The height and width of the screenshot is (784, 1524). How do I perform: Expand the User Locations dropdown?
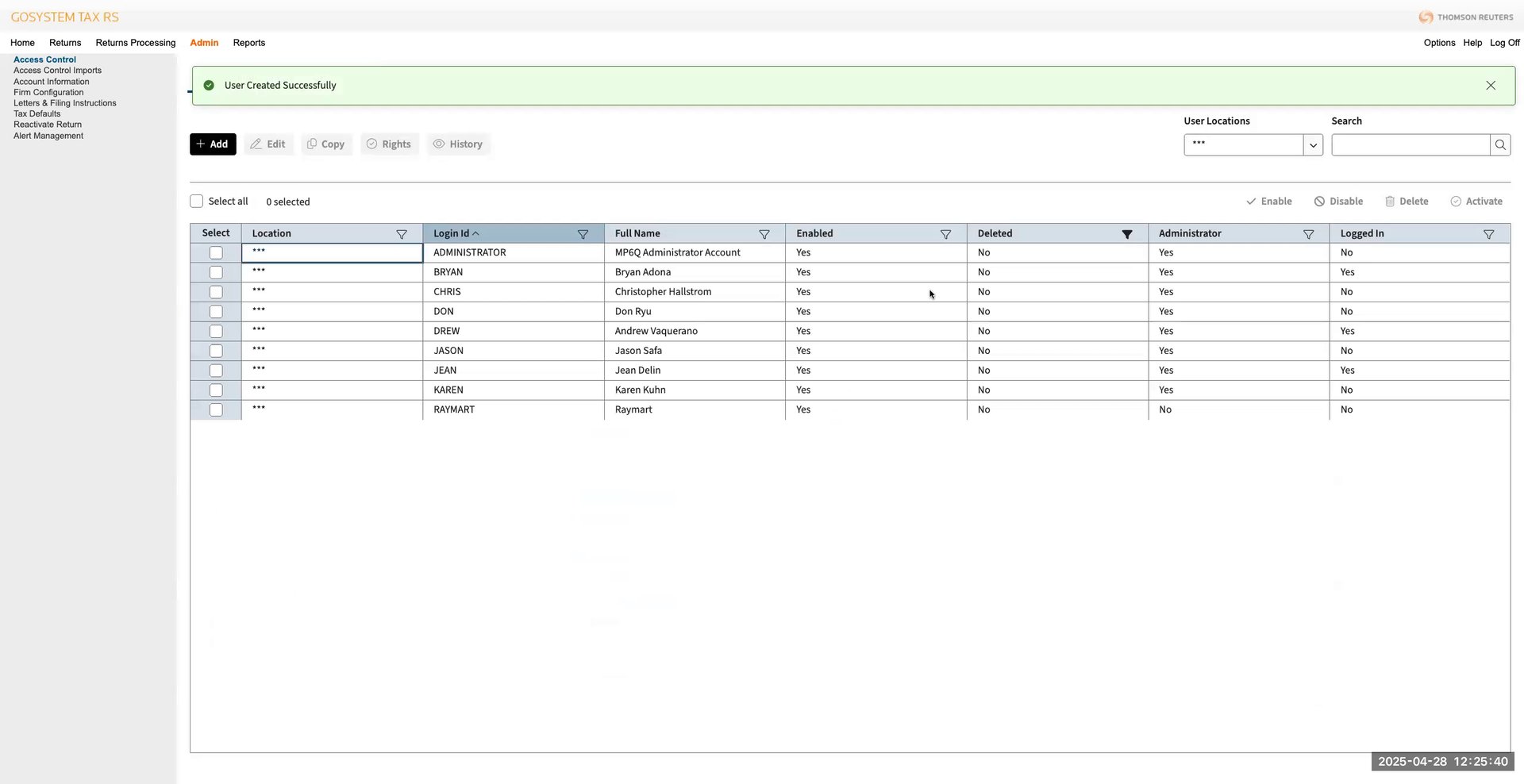click(x=1313, y=144)
